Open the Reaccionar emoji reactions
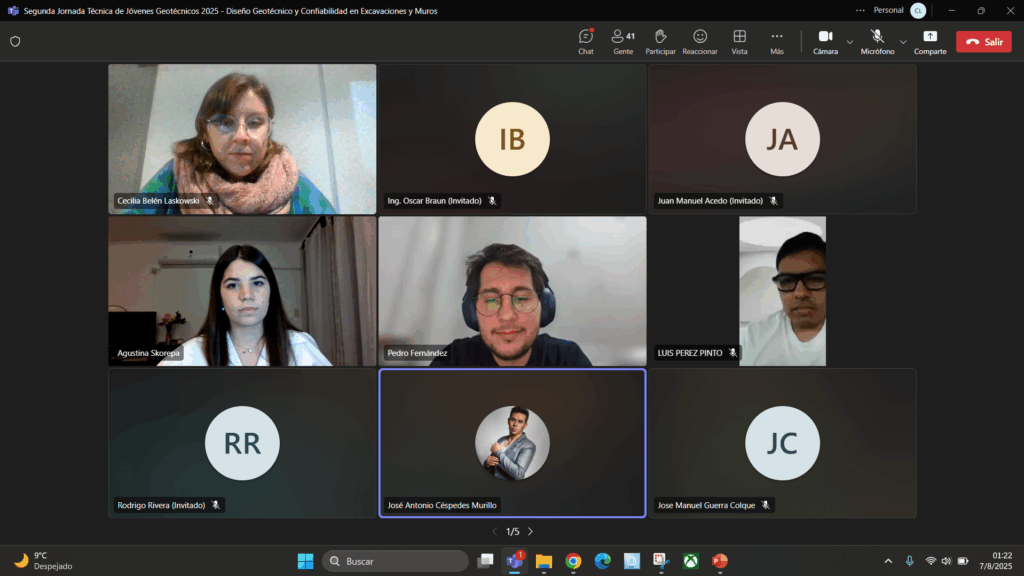The height and width of the screenshot is (576, 1024). (700, 41)
